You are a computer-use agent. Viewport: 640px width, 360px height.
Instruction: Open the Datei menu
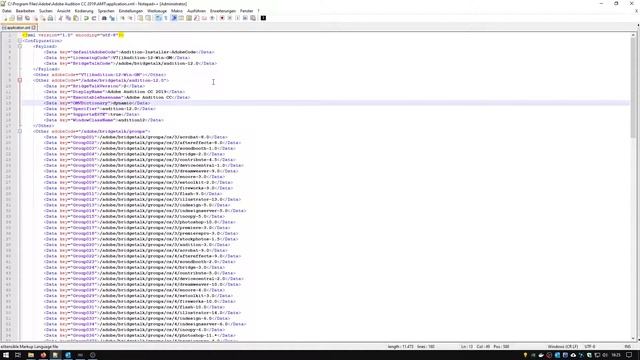[x=7, y=11]
